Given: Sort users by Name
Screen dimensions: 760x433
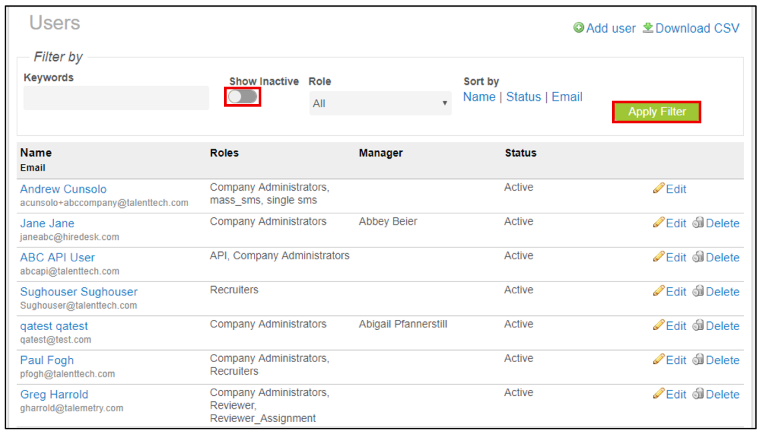Looking at the screenshot, I should (x=479, y=97).
